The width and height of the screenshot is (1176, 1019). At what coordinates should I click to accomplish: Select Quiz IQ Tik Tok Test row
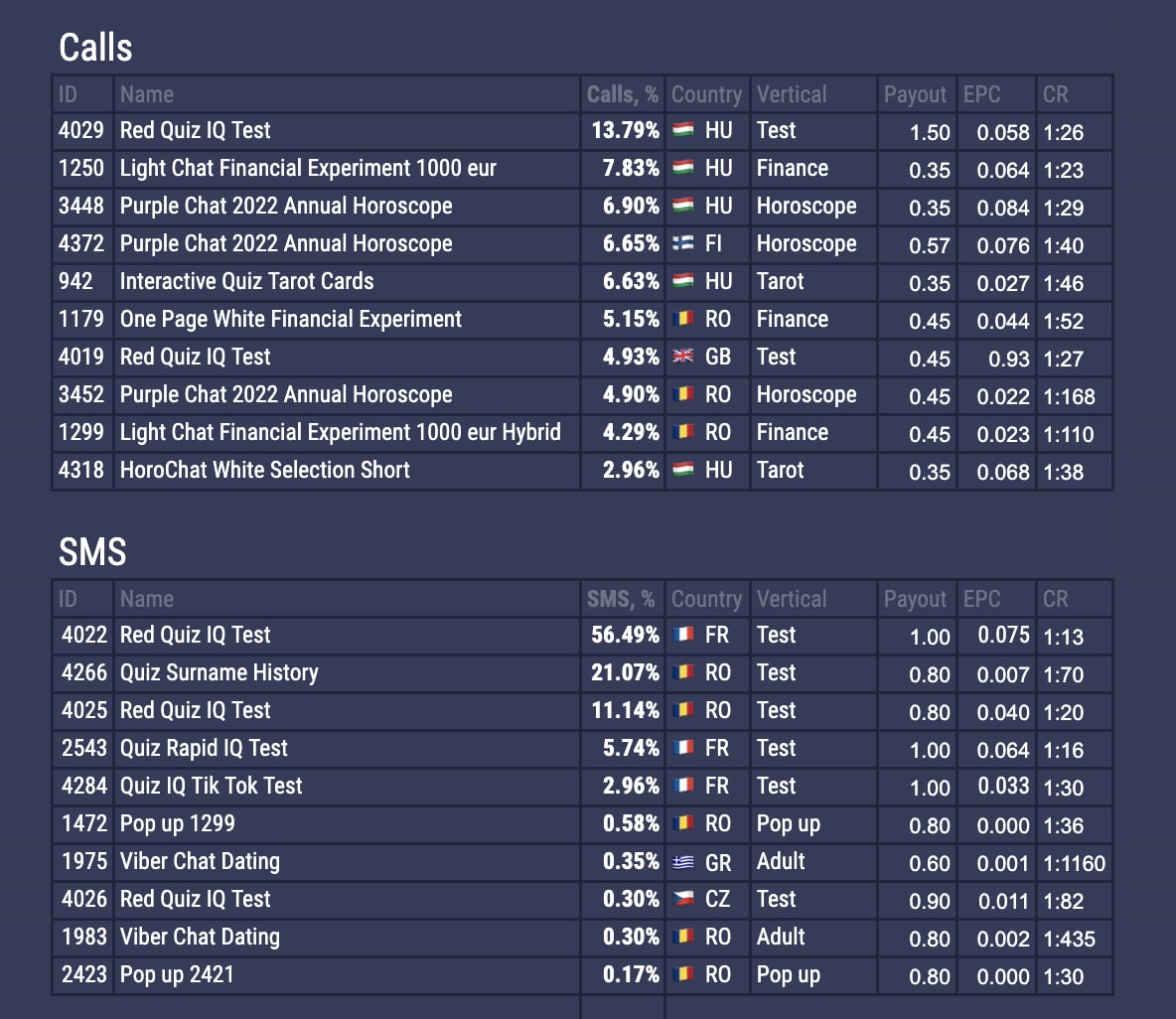pyautogui.click(x=211, y=786)
